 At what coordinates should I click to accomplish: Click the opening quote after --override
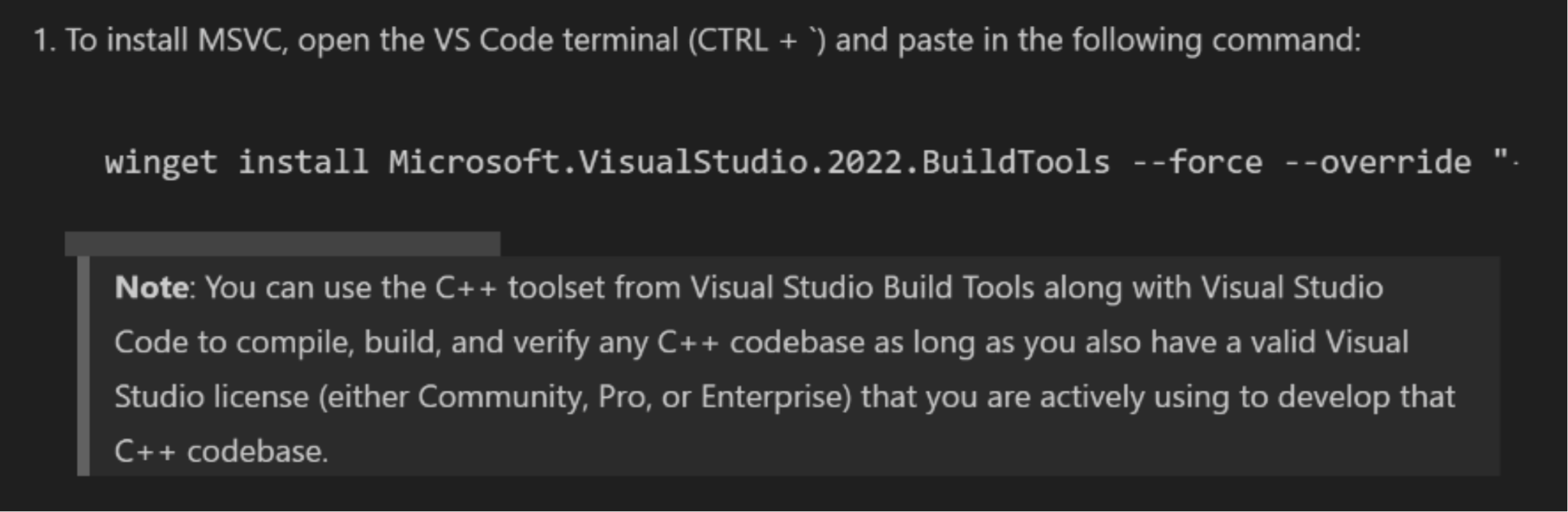(1500, 161)
